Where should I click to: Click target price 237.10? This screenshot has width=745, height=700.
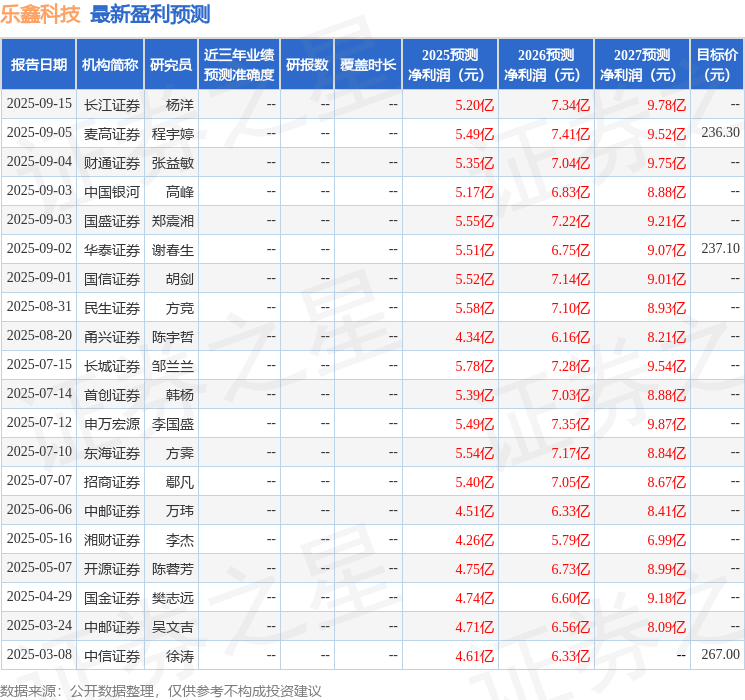tap(720, 249)
